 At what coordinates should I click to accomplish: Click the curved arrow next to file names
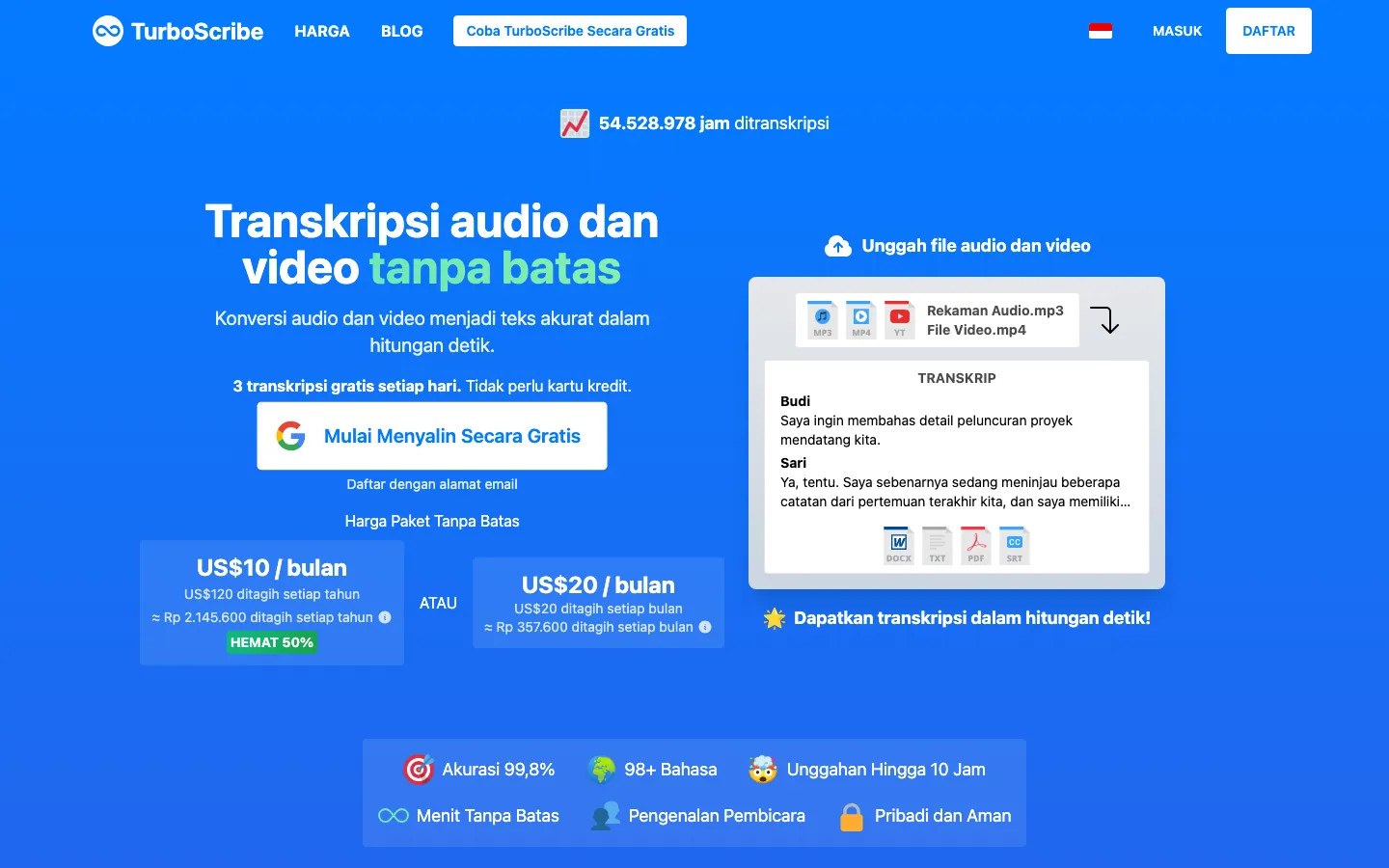coord(1105,319)
